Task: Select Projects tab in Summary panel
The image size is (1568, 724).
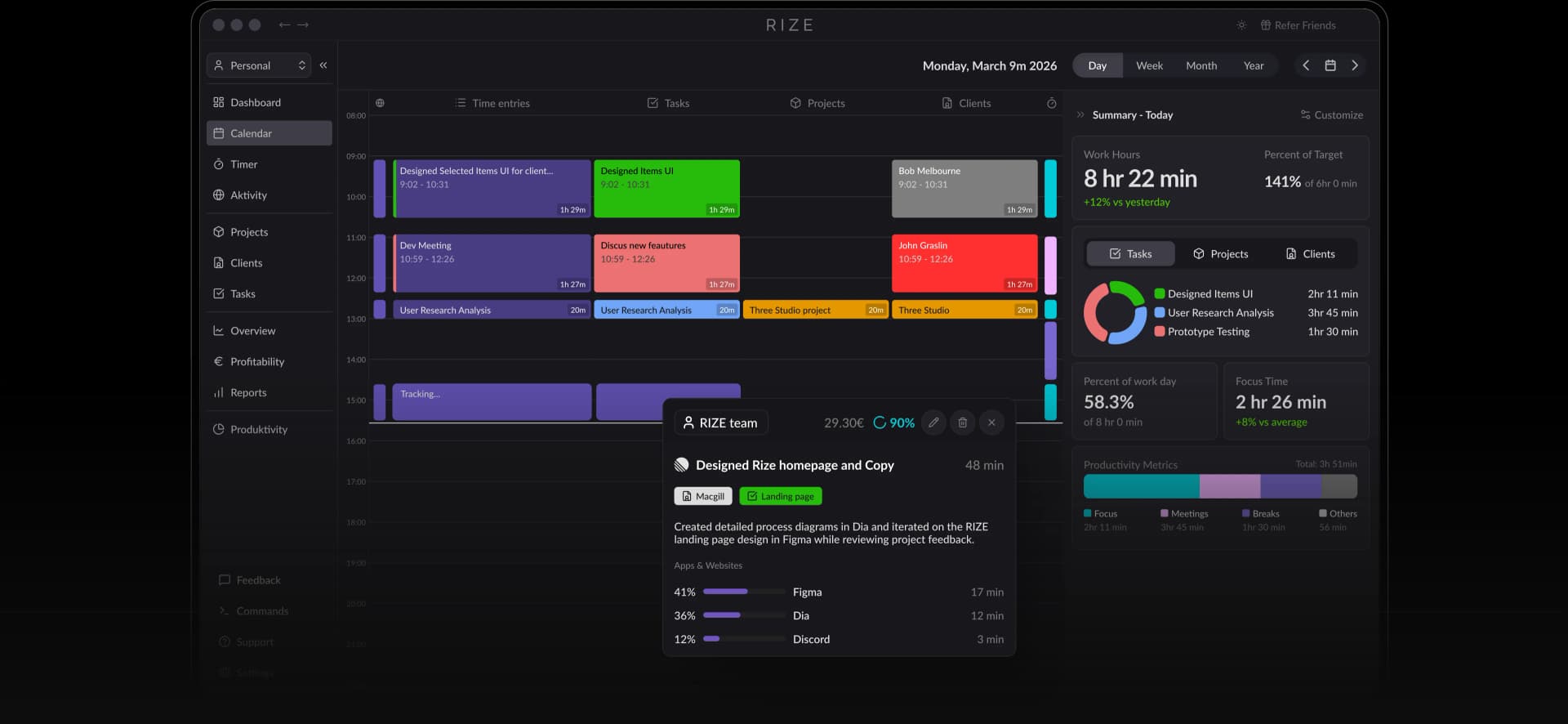Action: tap(1220, 254)
